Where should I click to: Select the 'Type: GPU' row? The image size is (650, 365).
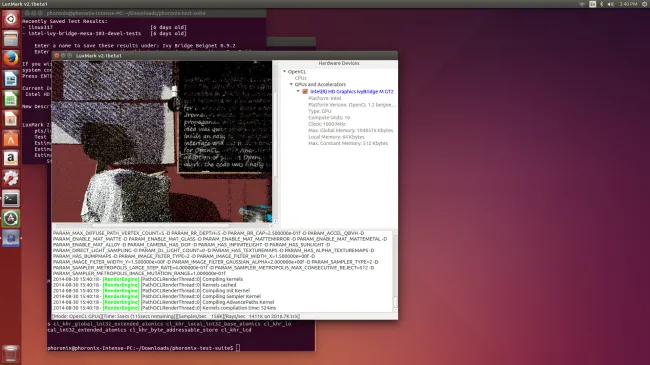(320, 111)
